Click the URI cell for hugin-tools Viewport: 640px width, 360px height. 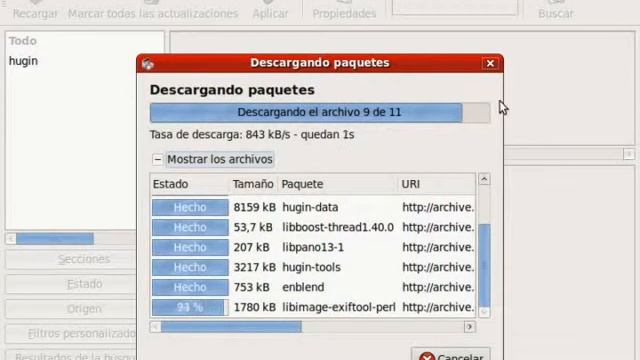(438, 267)
